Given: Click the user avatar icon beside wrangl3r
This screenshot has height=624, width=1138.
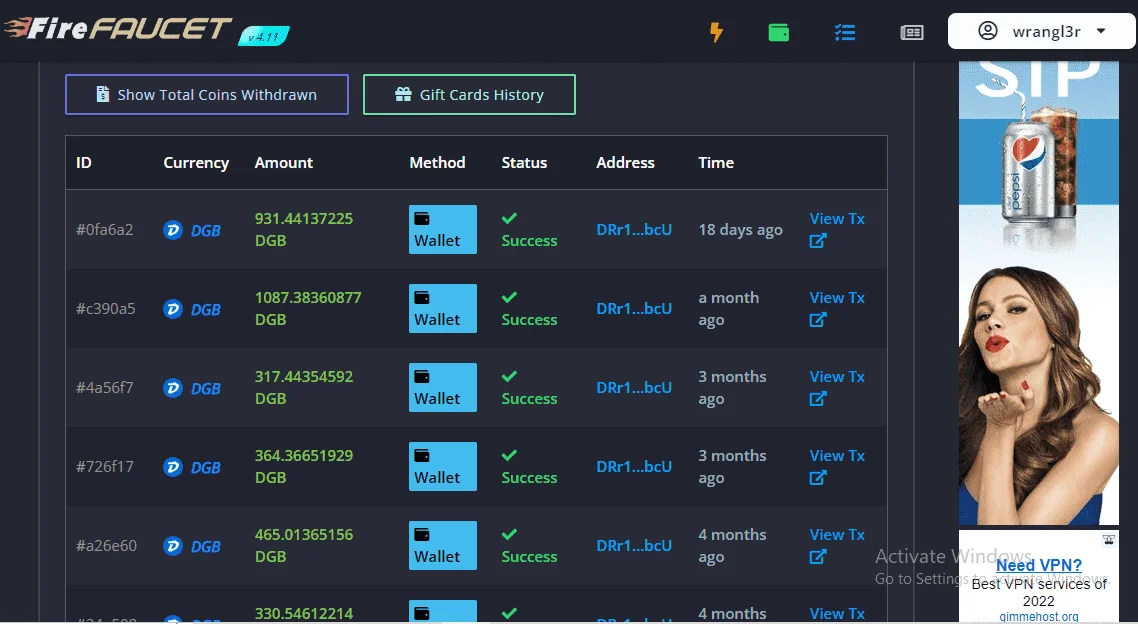Looking at the screenshot, I should (988, 30).
